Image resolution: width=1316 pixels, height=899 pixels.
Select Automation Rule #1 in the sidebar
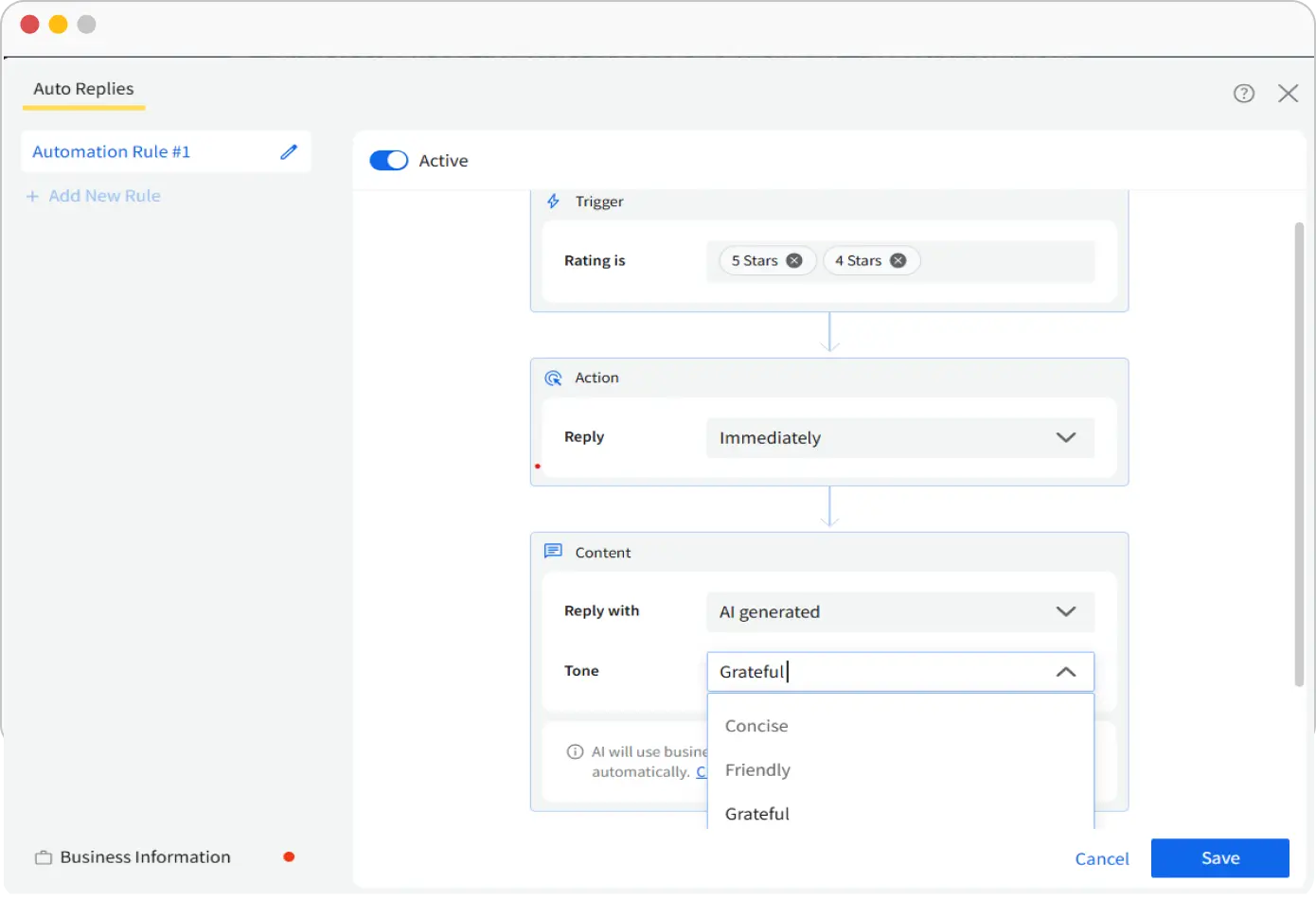(111, 151)
